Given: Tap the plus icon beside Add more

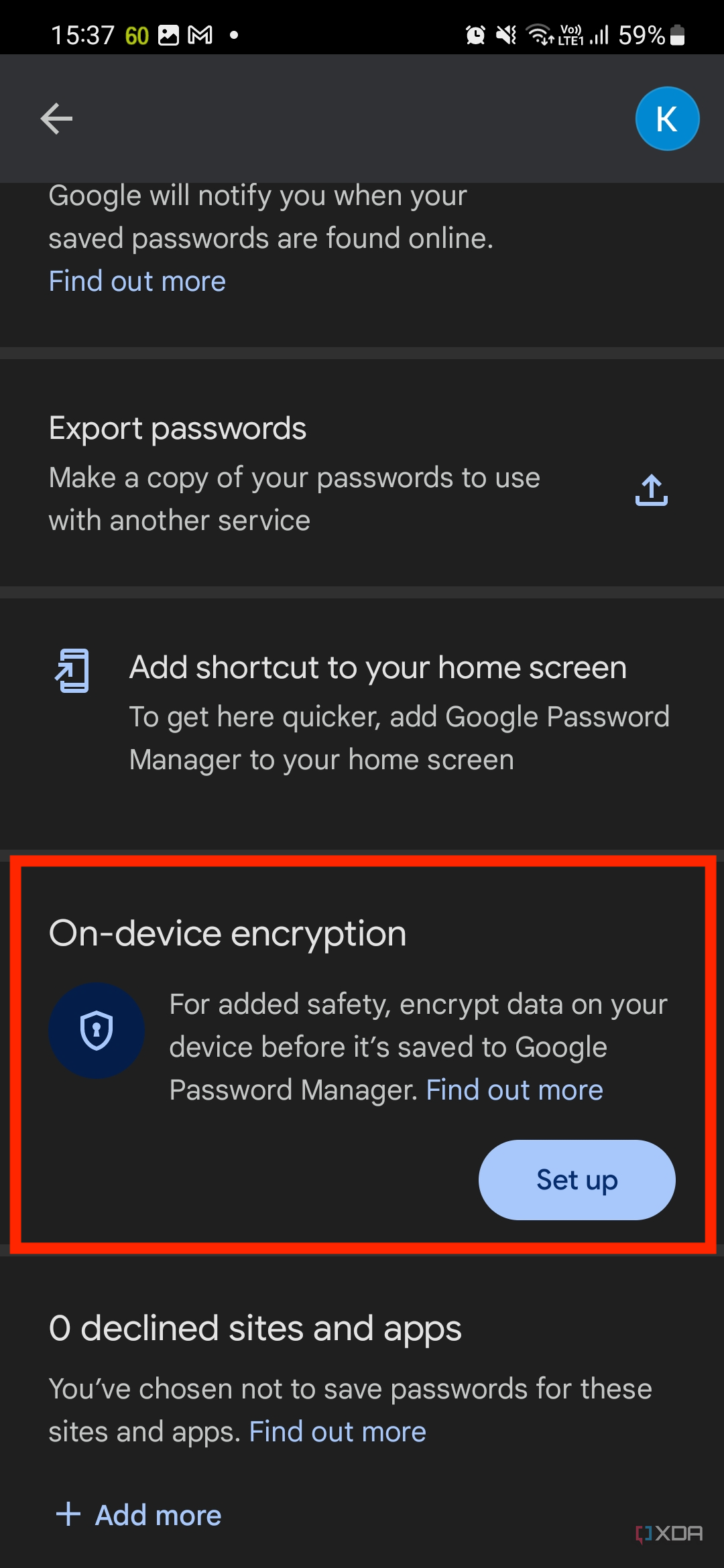Looking at the screenshot, I should [68, 1514].
